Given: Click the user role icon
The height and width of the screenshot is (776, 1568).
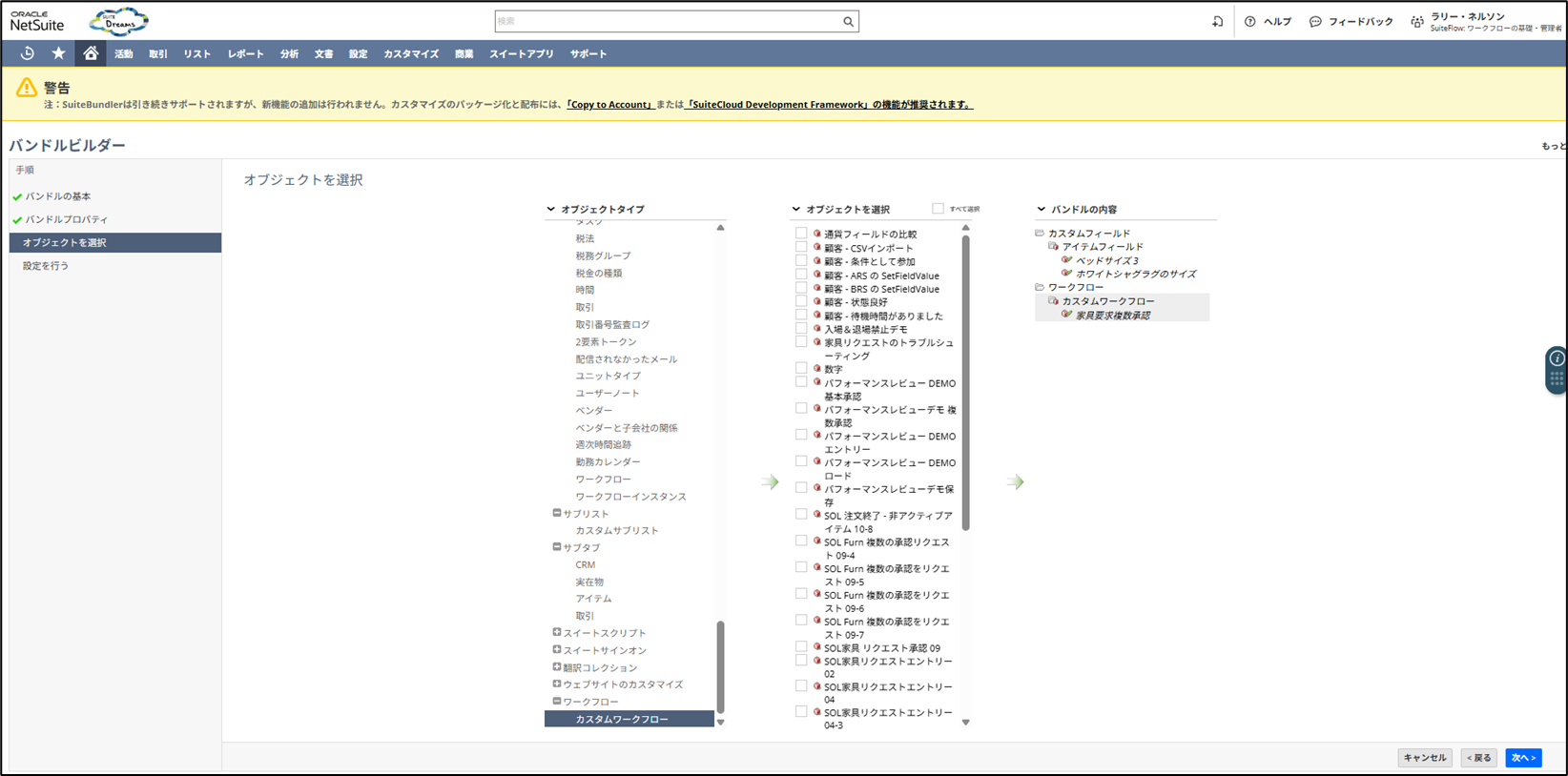Looking at the screenshot, I should [x=1417, y=21].
